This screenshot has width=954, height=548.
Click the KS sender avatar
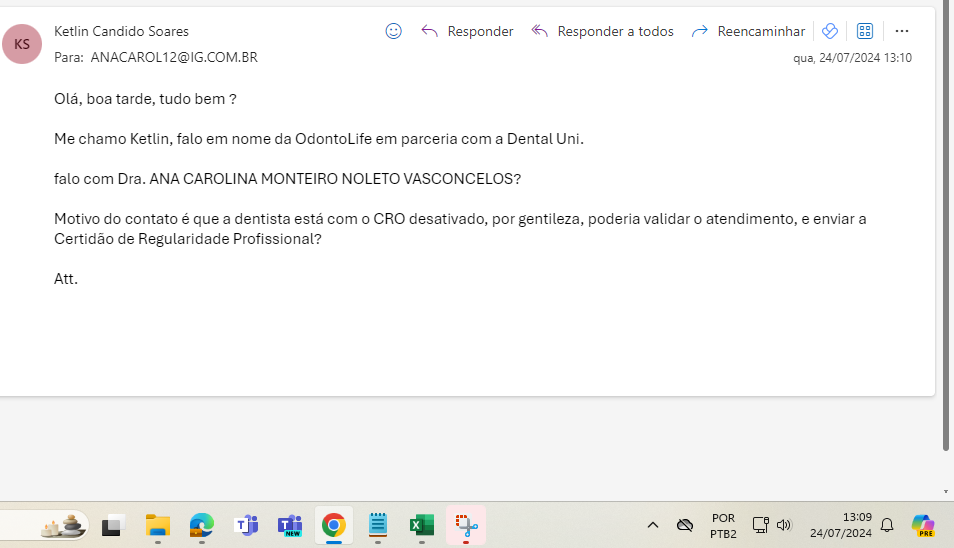pyautogui.click(x=22, y=44)
